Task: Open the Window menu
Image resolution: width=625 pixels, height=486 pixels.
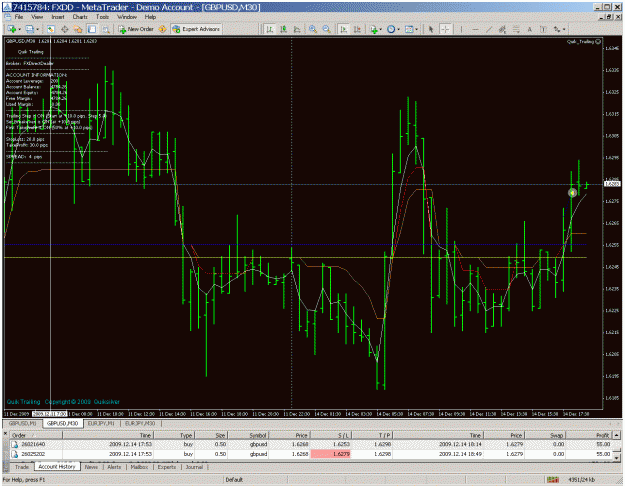Action: pos(127,17)
